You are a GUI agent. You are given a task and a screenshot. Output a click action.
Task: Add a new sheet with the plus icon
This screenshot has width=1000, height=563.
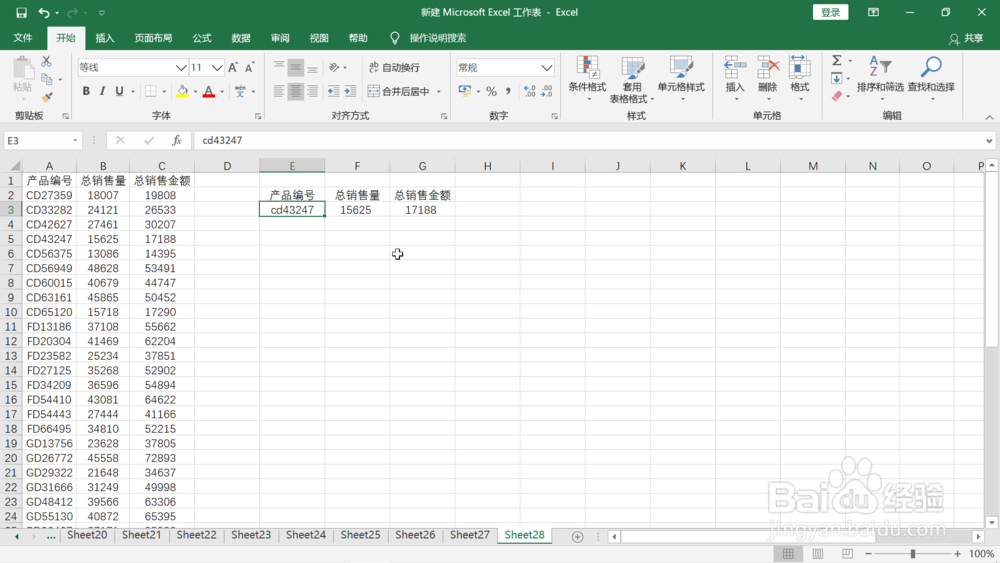pyautogui.click(x=577, y=537)
